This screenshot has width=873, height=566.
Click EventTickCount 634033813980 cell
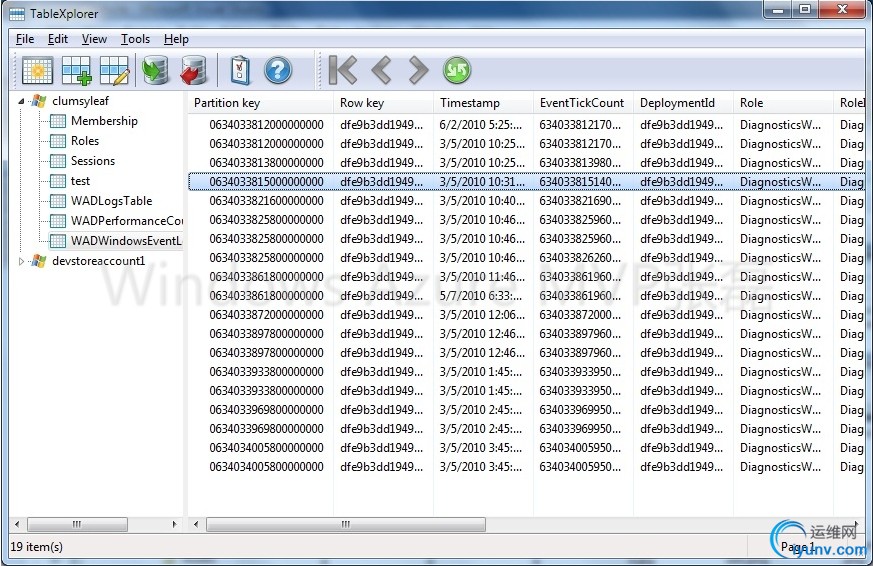[580, 163]
